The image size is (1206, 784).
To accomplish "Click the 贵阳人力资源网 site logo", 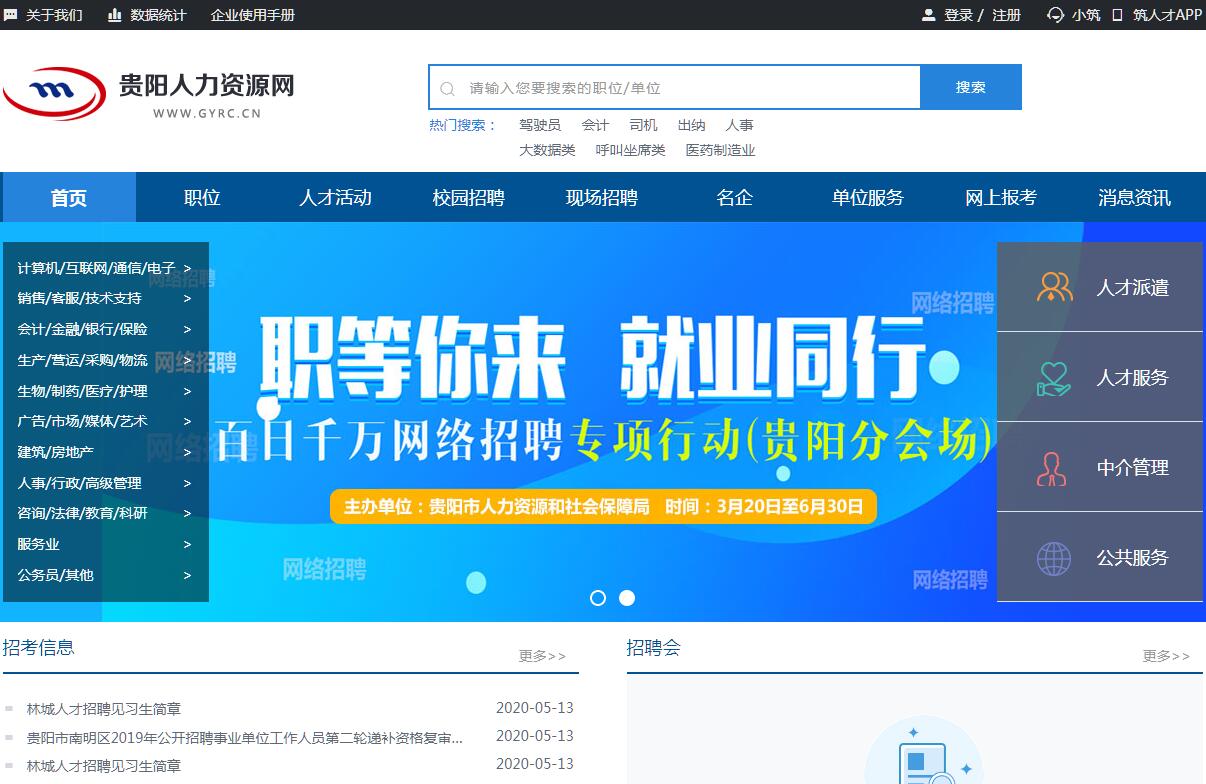I will point(150,94).
